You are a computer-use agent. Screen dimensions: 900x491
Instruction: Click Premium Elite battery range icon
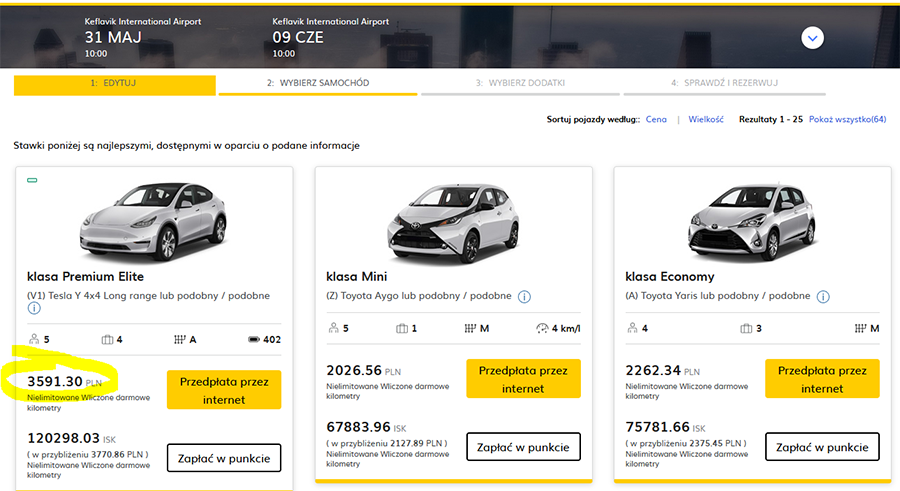(x=254, y=339)
